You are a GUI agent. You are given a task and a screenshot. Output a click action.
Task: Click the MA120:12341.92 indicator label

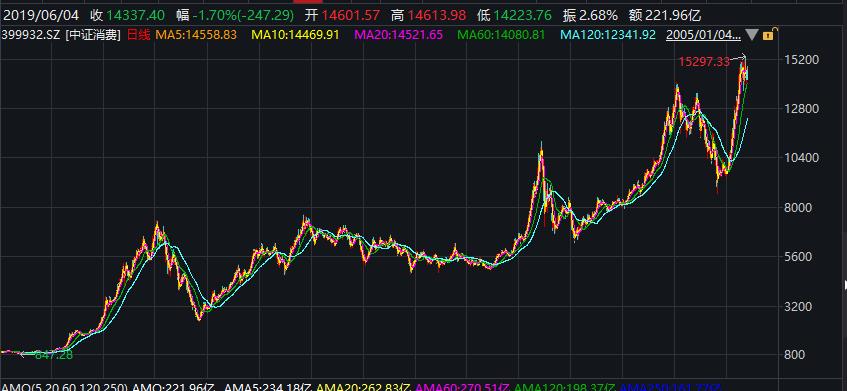pyautogui.click(x=608, y=35)
